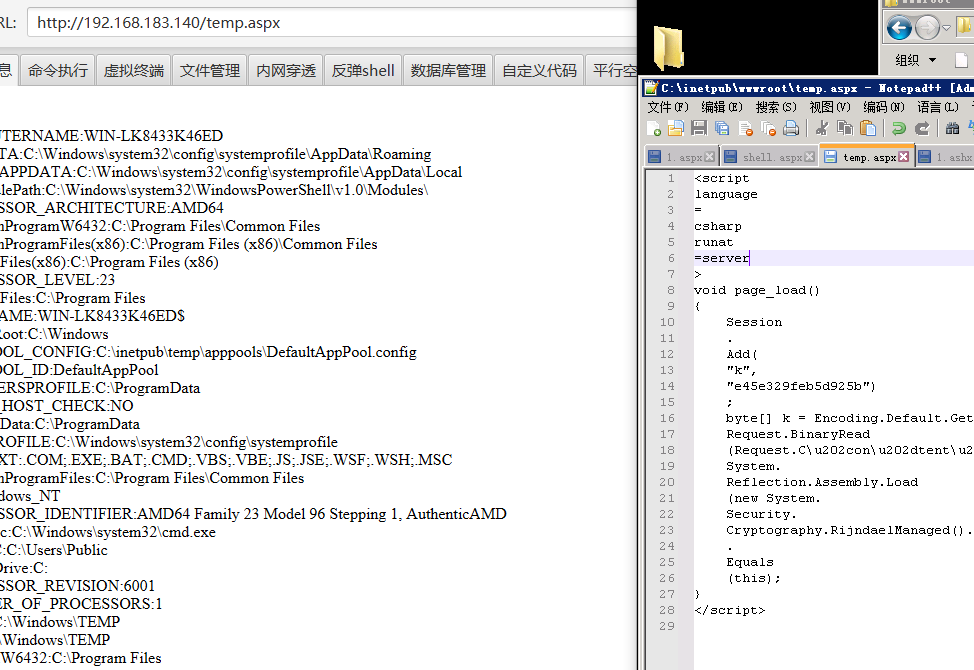Open Explorer recent locations dropdown arrow
Viewport: 974px width, 670px height.
click(946, 28)
